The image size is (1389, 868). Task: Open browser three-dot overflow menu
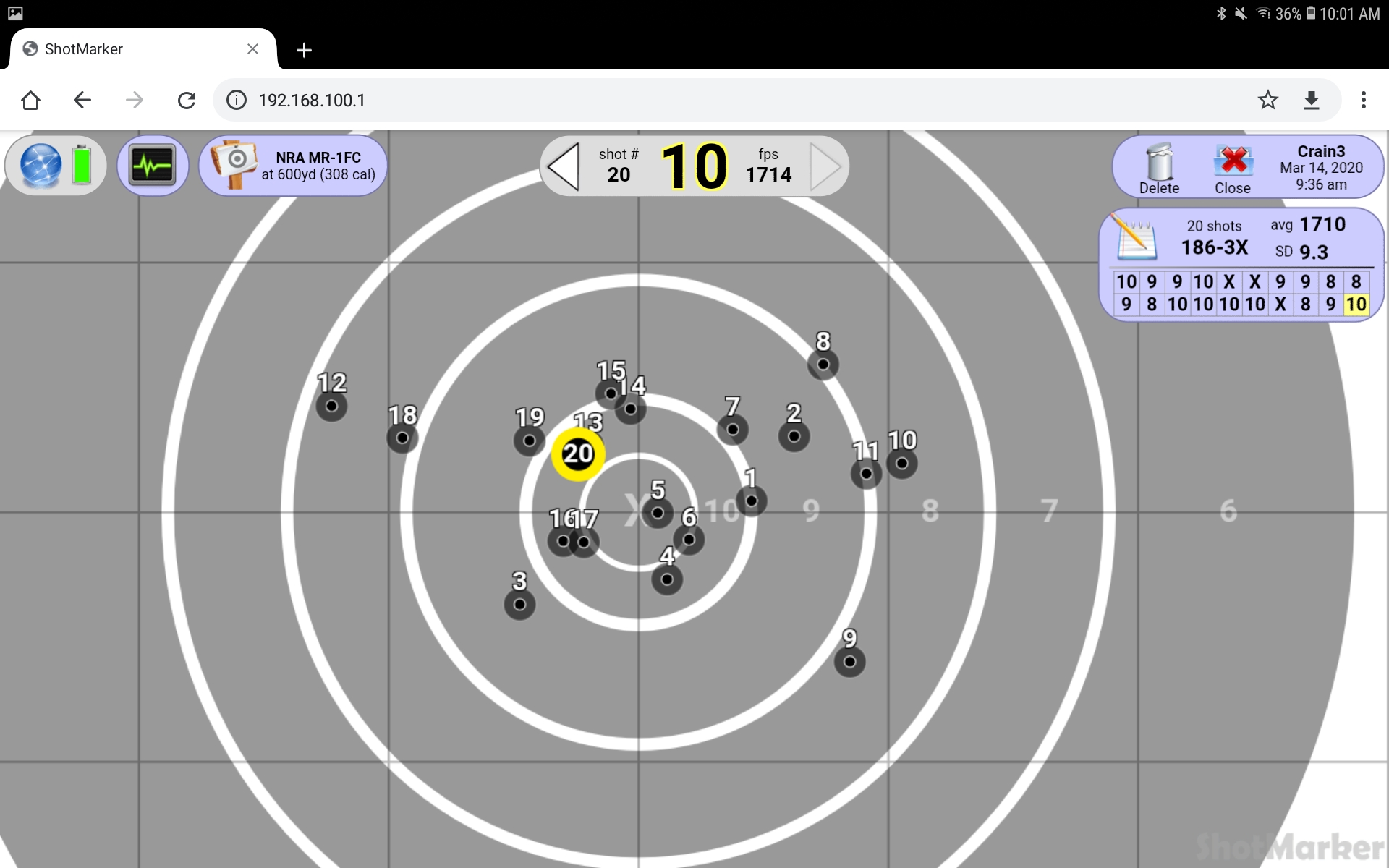tap(1363, 100)
